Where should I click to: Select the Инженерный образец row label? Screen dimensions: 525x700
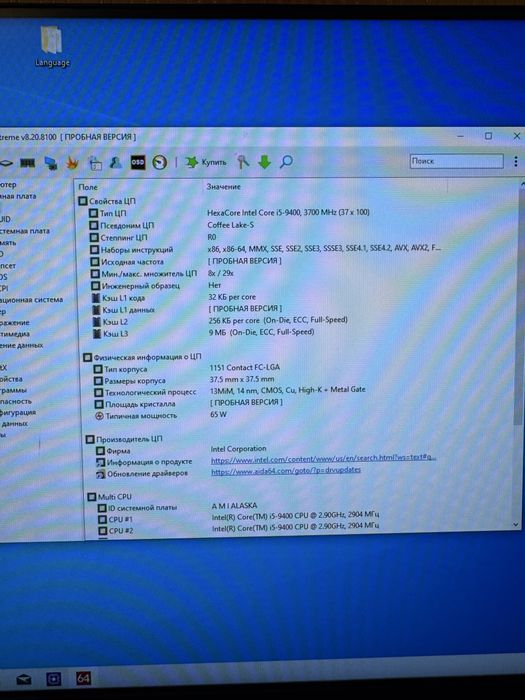(141, 286)
